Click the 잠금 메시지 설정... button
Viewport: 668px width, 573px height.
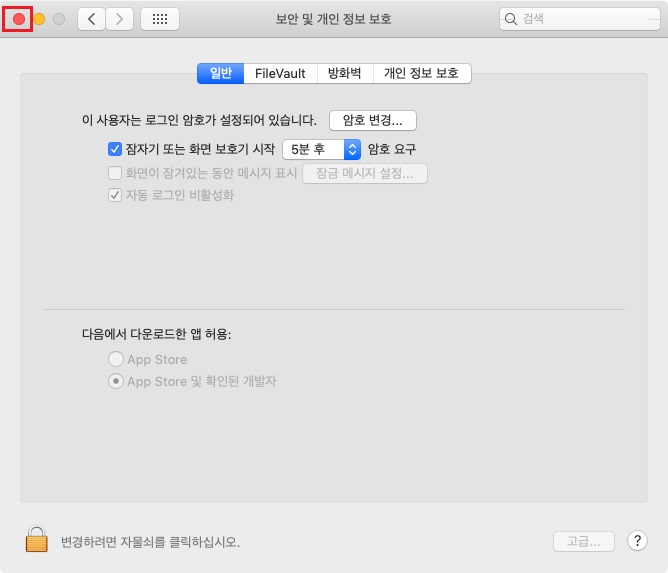(x=365, y=173)
